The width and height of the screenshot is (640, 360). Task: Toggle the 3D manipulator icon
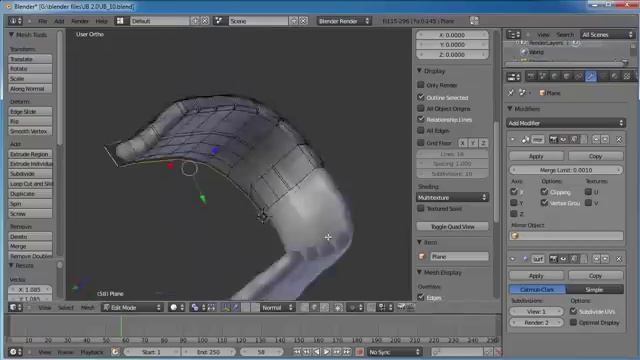point(226,307)
